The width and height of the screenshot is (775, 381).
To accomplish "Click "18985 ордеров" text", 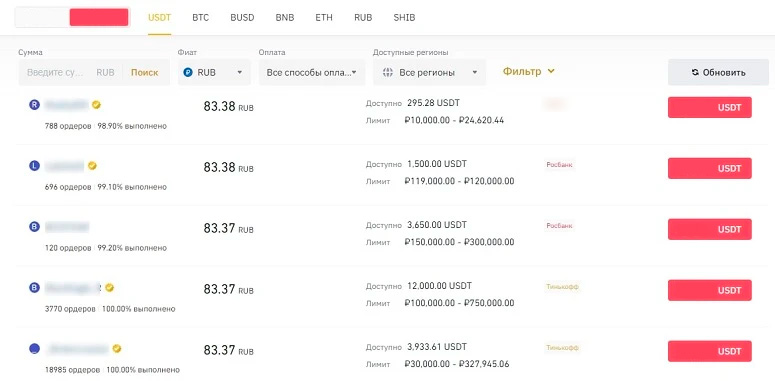I will 72,370.
